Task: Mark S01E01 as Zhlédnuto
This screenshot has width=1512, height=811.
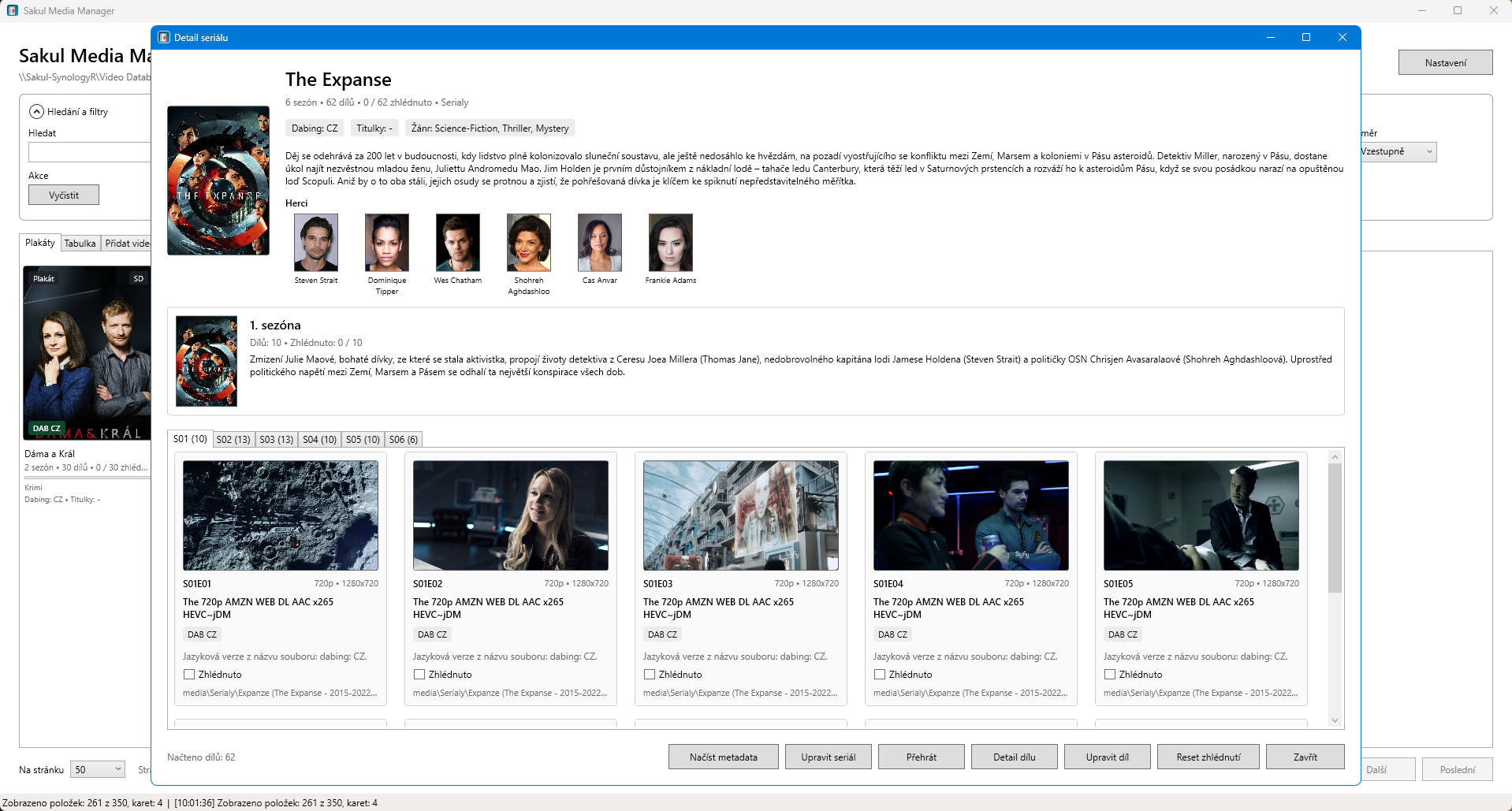Action: (189, 675)
